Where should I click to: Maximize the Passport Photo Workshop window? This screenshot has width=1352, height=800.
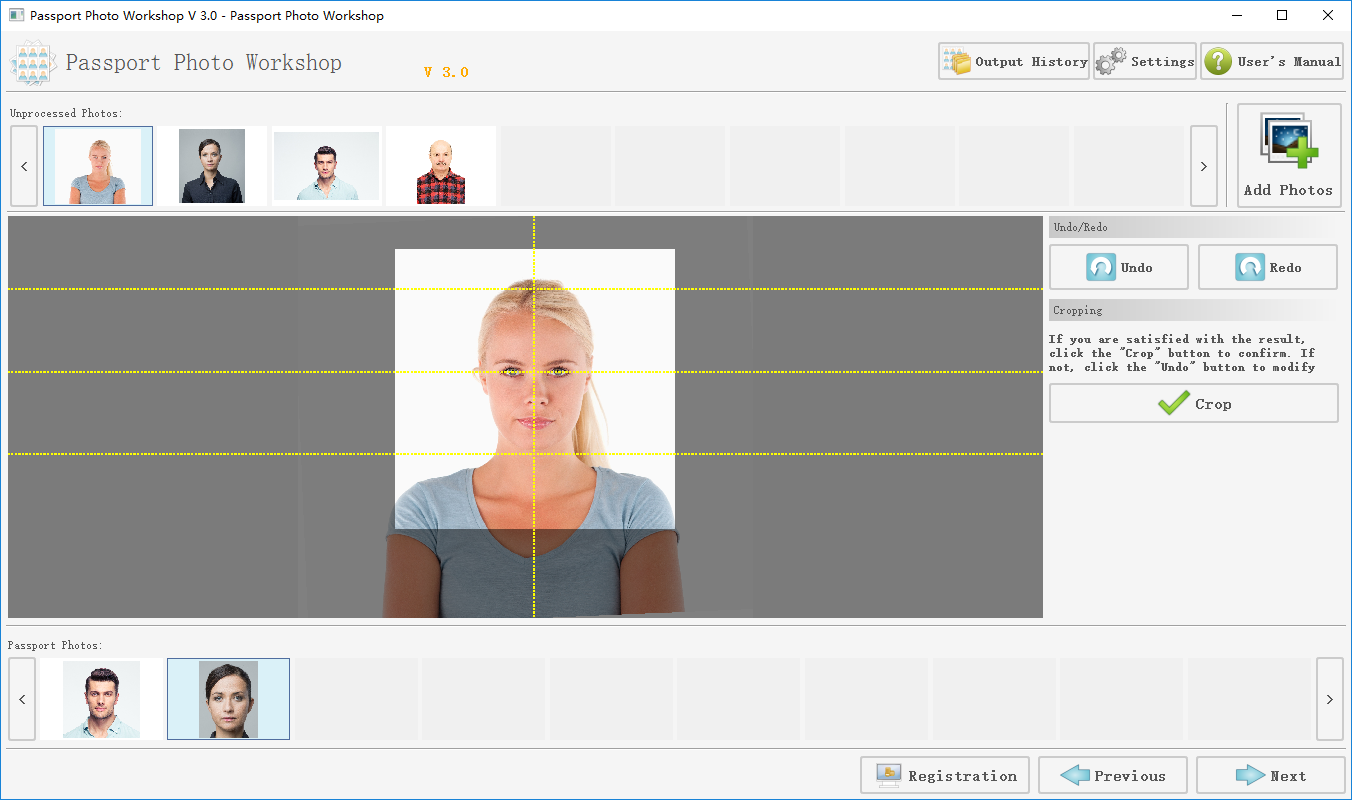(1282, 15)
